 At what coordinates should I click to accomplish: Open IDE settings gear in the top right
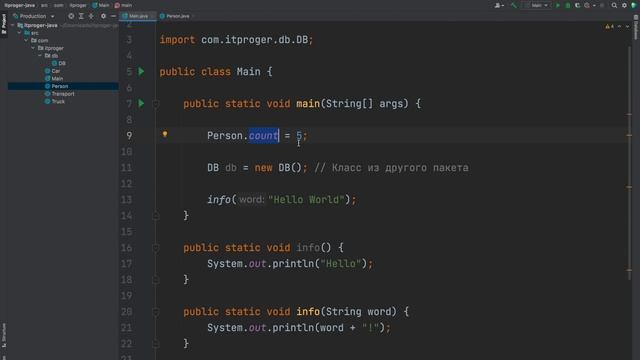[x=624, y=5]
